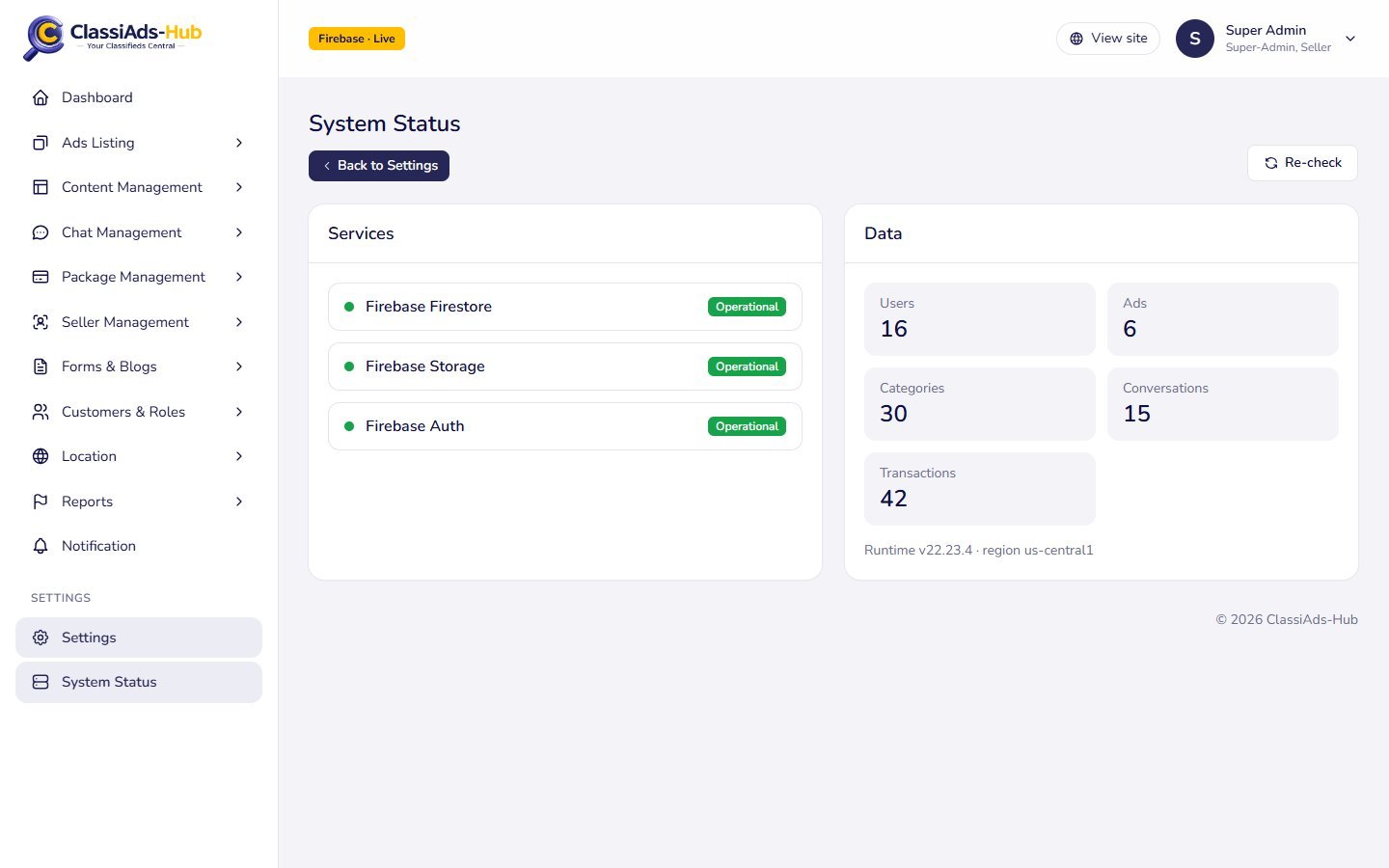Click the Re-check refresh icon

[1271, 163]
